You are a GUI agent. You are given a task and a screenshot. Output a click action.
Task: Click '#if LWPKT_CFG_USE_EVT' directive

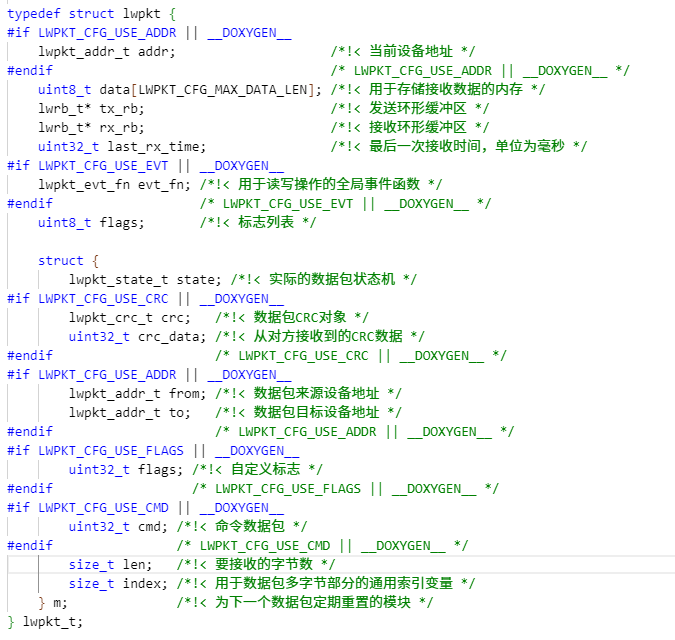click(x=87, y=166)
